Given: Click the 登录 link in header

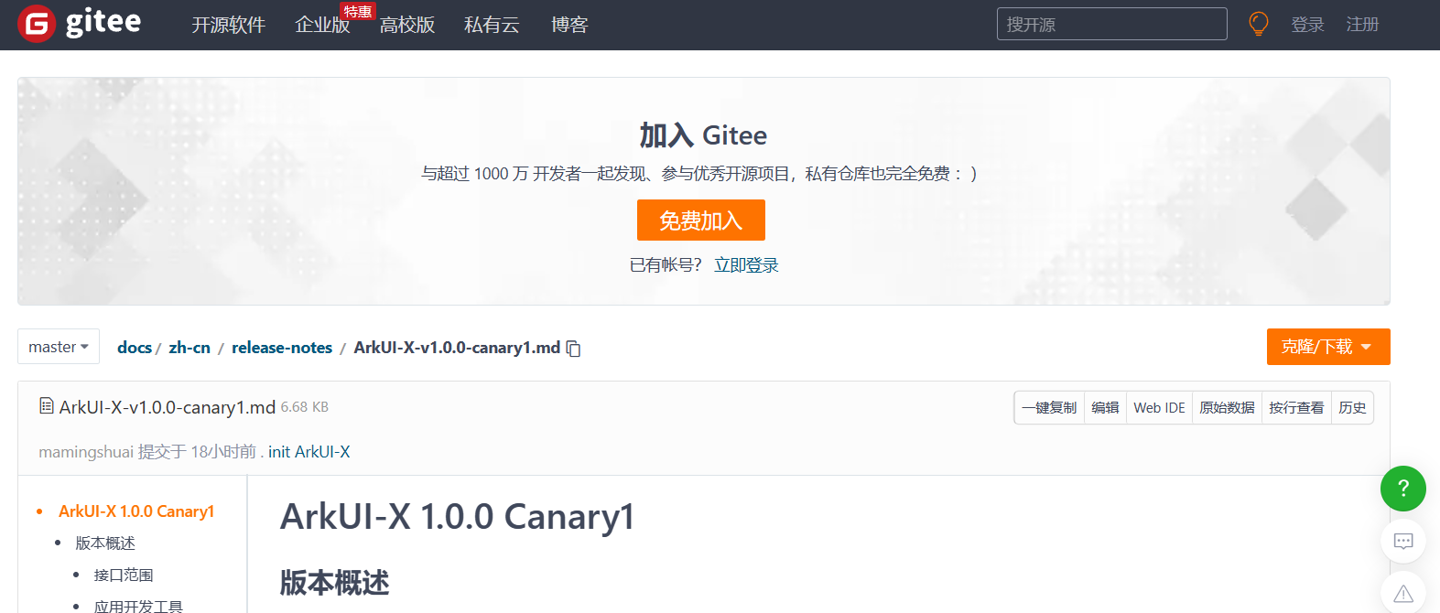Looking at the screenshot, I should tap(1307, 25).
